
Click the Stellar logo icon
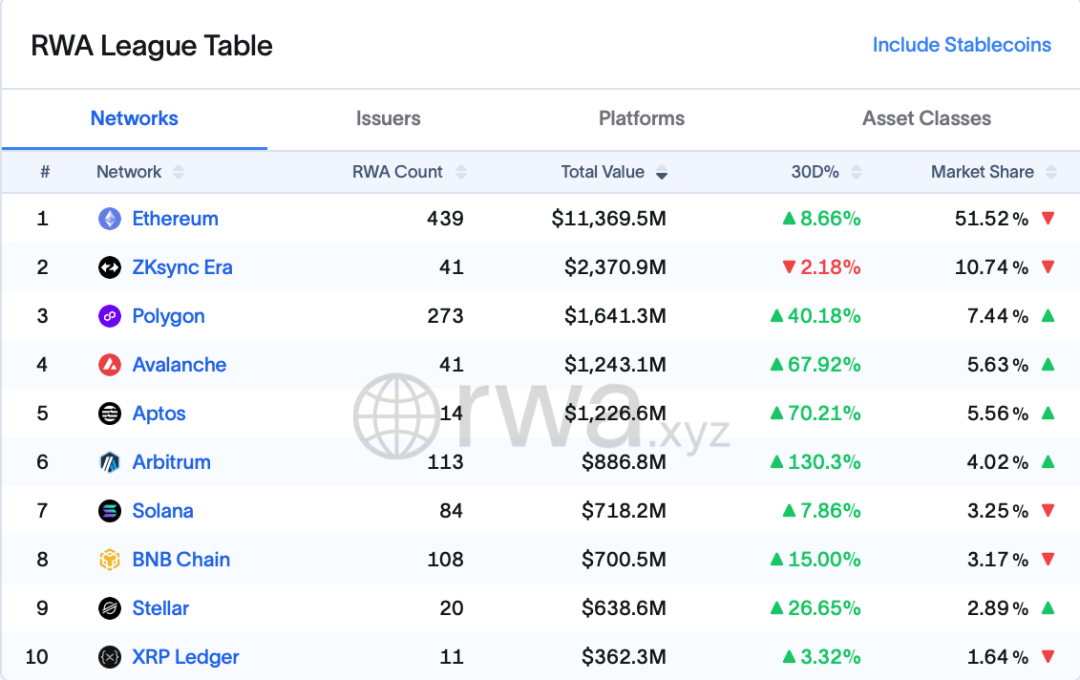click(x=110, y=608)
